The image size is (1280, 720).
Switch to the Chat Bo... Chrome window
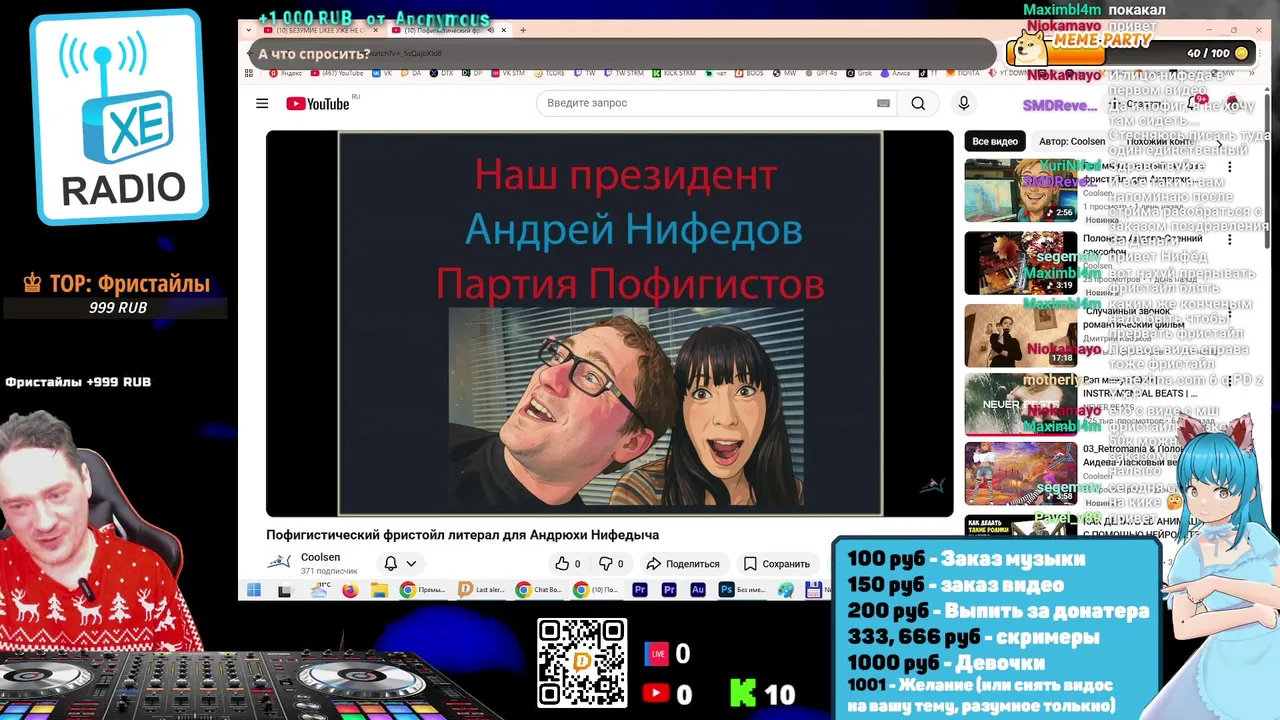[x=540, y=590]
